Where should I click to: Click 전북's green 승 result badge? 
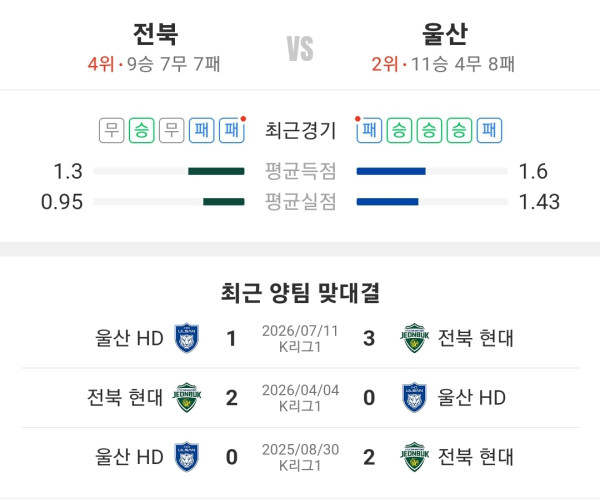click(142, 130)
